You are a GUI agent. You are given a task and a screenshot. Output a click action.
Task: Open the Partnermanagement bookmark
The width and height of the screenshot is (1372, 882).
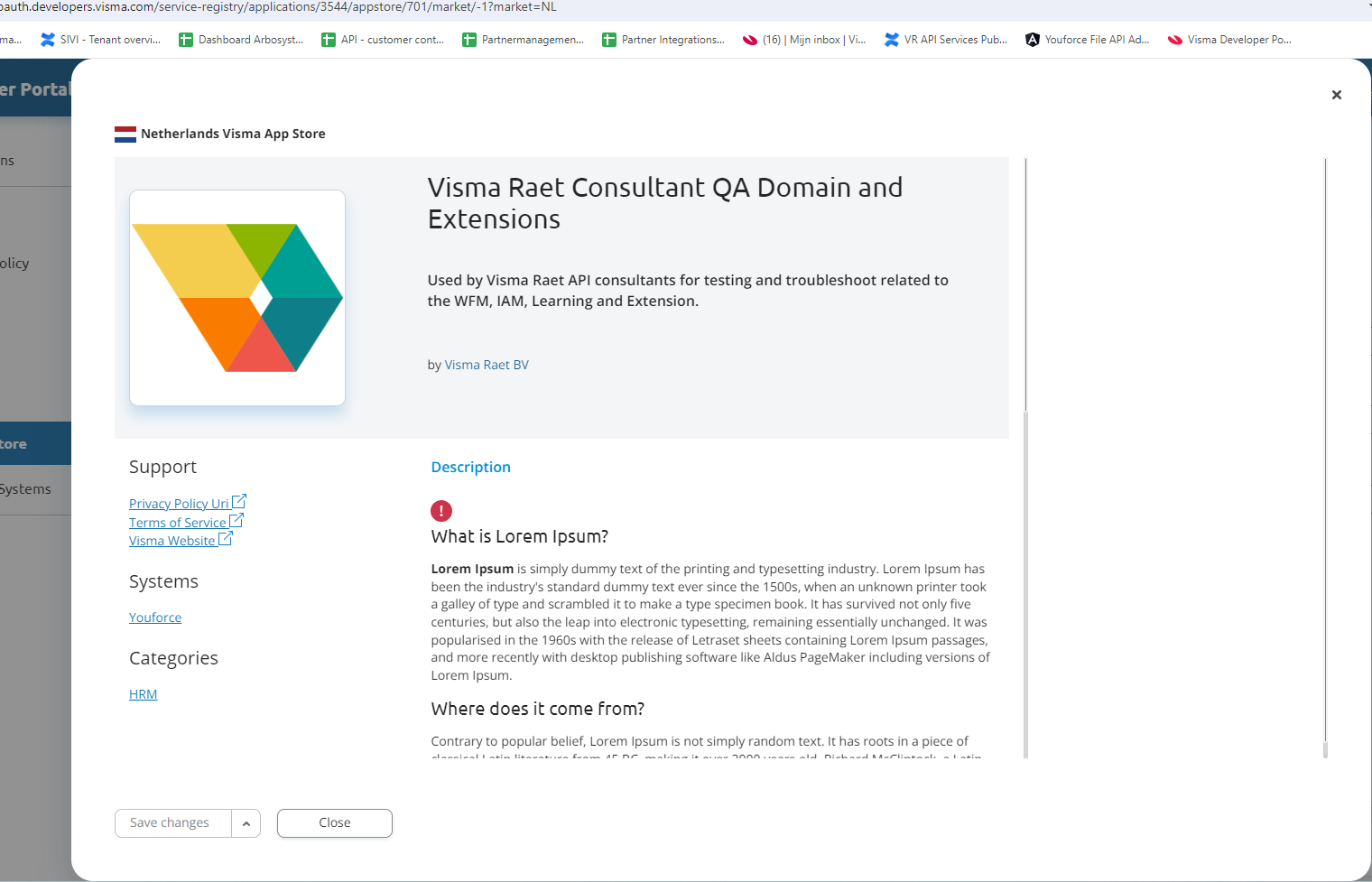coord(524,39)
